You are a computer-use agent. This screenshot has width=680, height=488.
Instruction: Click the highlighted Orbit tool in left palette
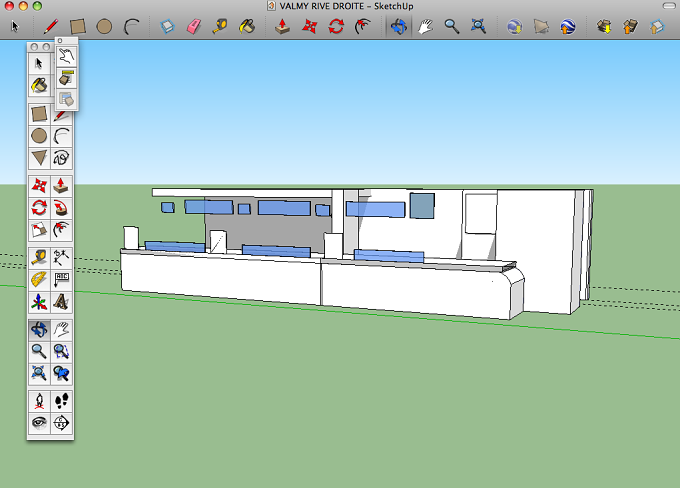point(39,330)
